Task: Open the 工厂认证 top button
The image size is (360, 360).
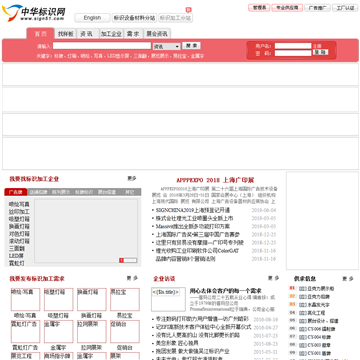Action: point(345,8)
